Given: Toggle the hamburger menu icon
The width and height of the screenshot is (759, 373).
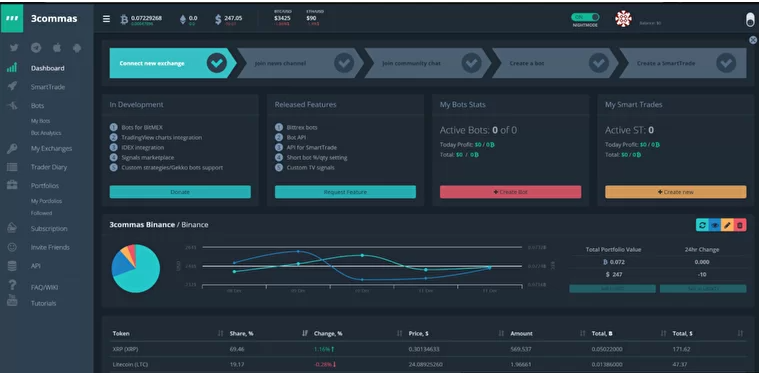Looking at the screenshot, I should 106,19.
